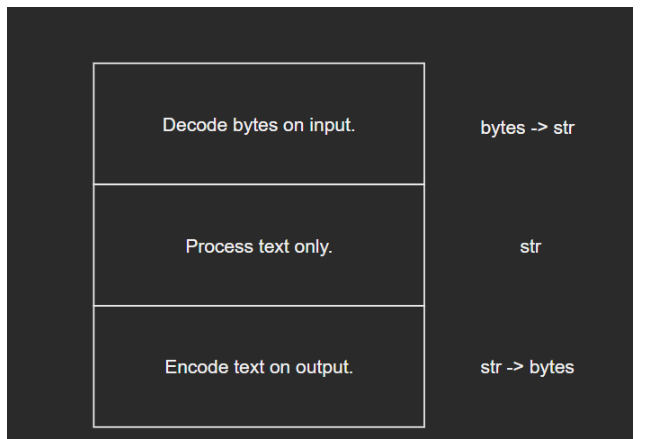
Task: Click the "Decode bytes on input." text
Action: (x=258, y=127)
